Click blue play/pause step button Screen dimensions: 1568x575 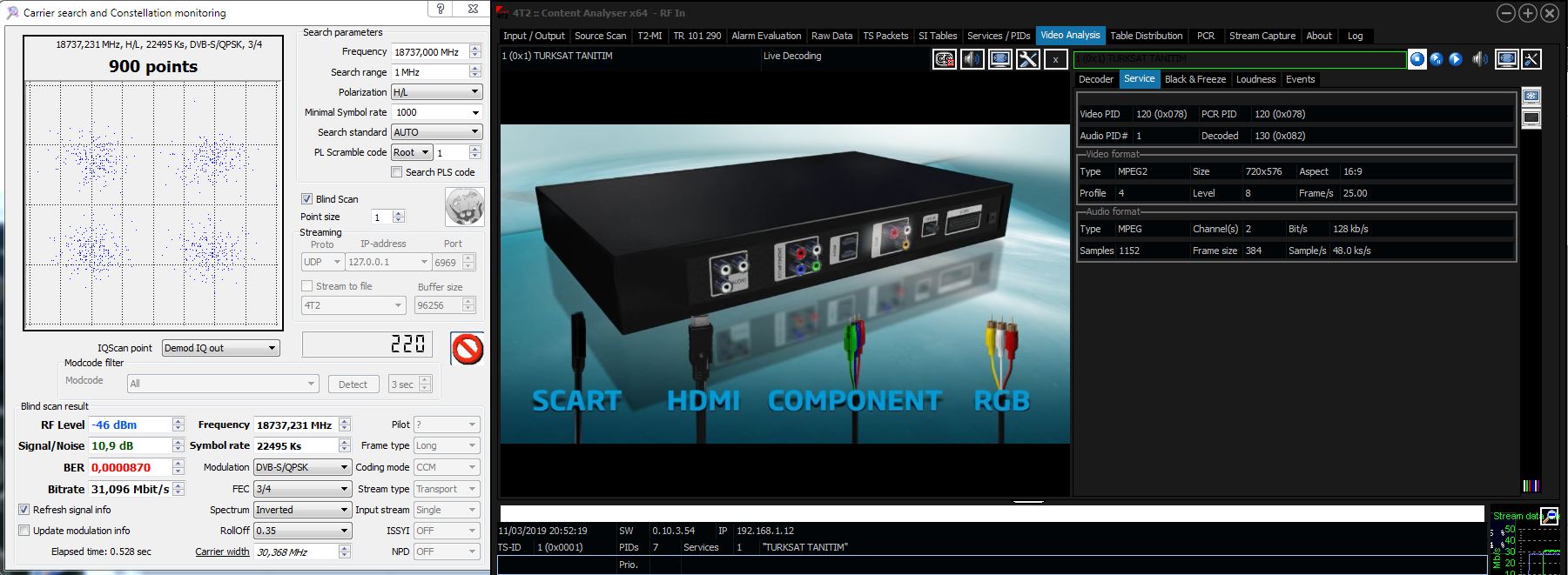coord(1437,59)
